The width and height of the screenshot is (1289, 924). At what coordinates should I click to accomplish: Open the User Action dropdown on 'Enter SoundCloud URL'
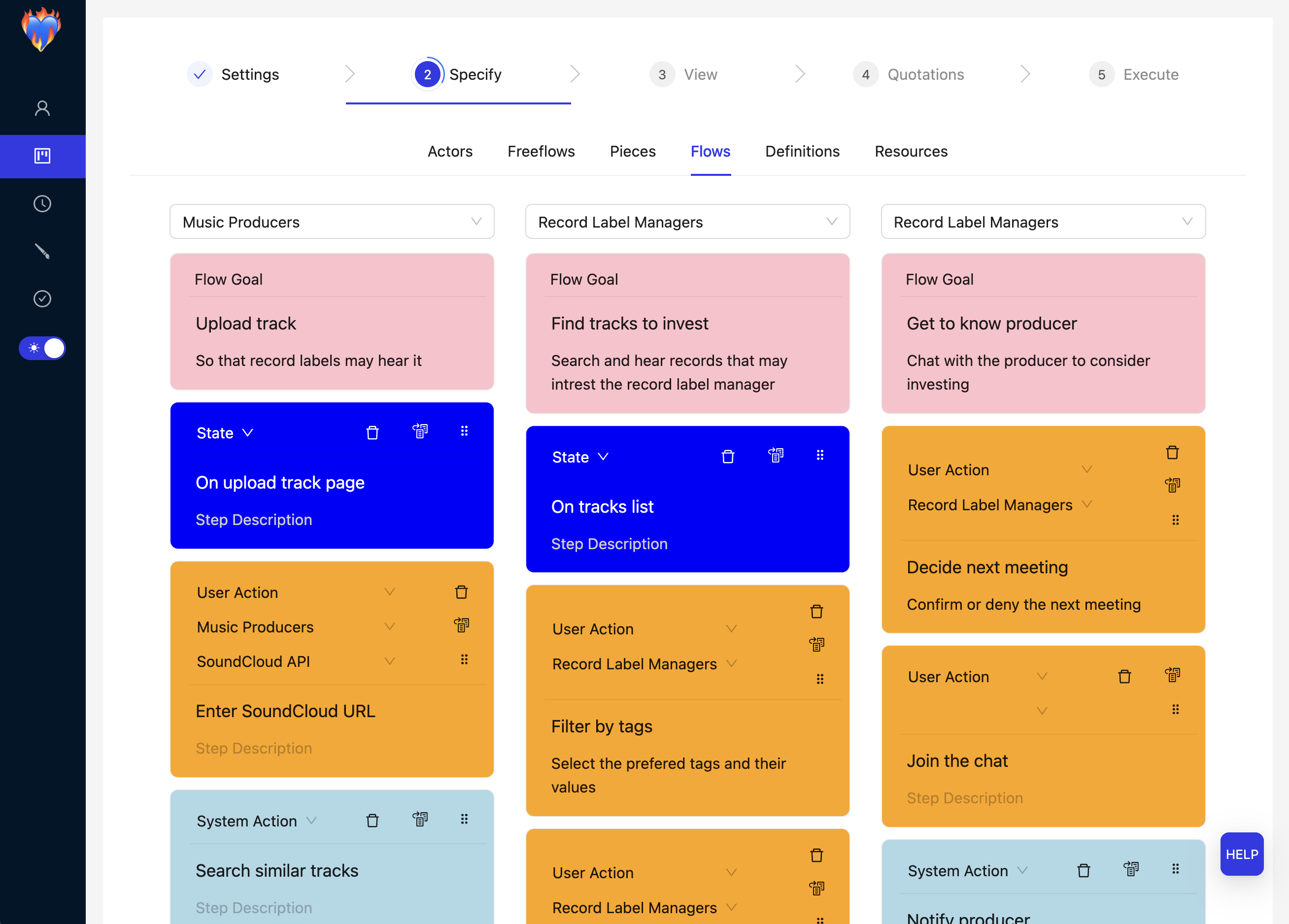coord(296,593)
